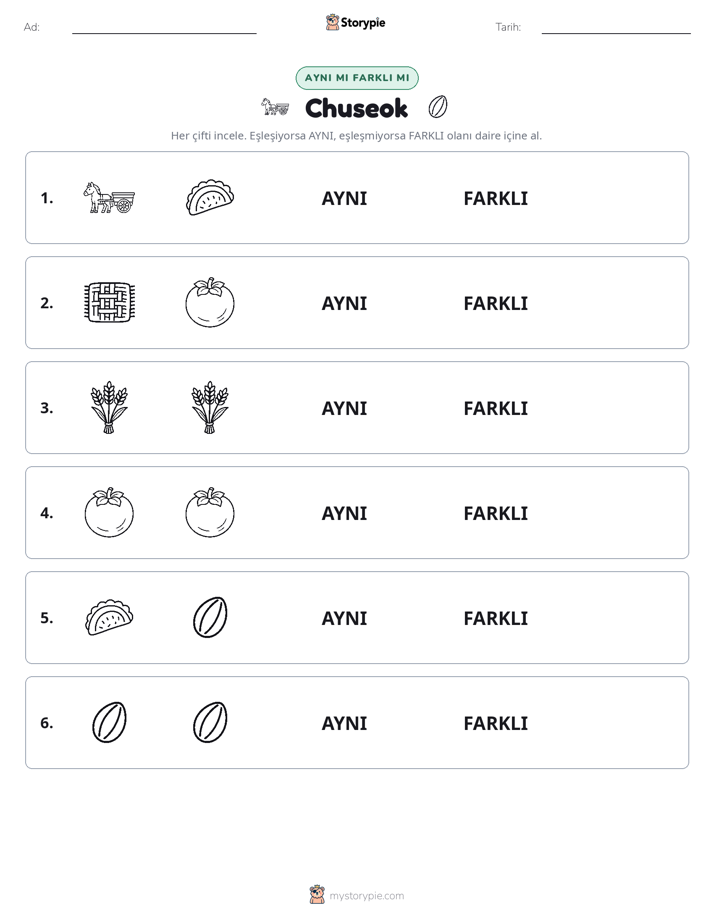
Task: Select the woven mat icon in row 2
Action: (x=109, y=302)
